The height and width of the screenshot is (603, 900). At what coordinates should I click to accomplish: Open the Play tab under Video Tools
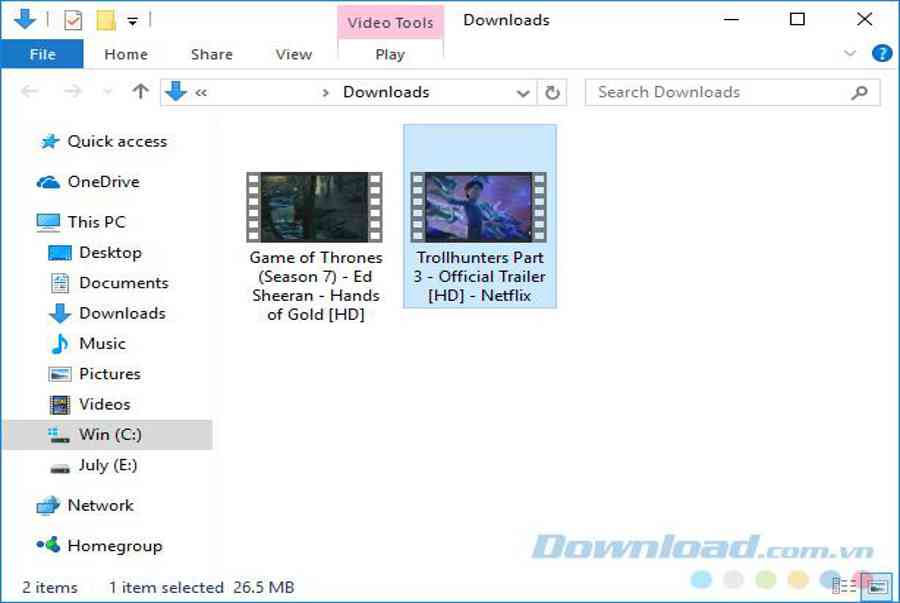click(x=390, y=54)
